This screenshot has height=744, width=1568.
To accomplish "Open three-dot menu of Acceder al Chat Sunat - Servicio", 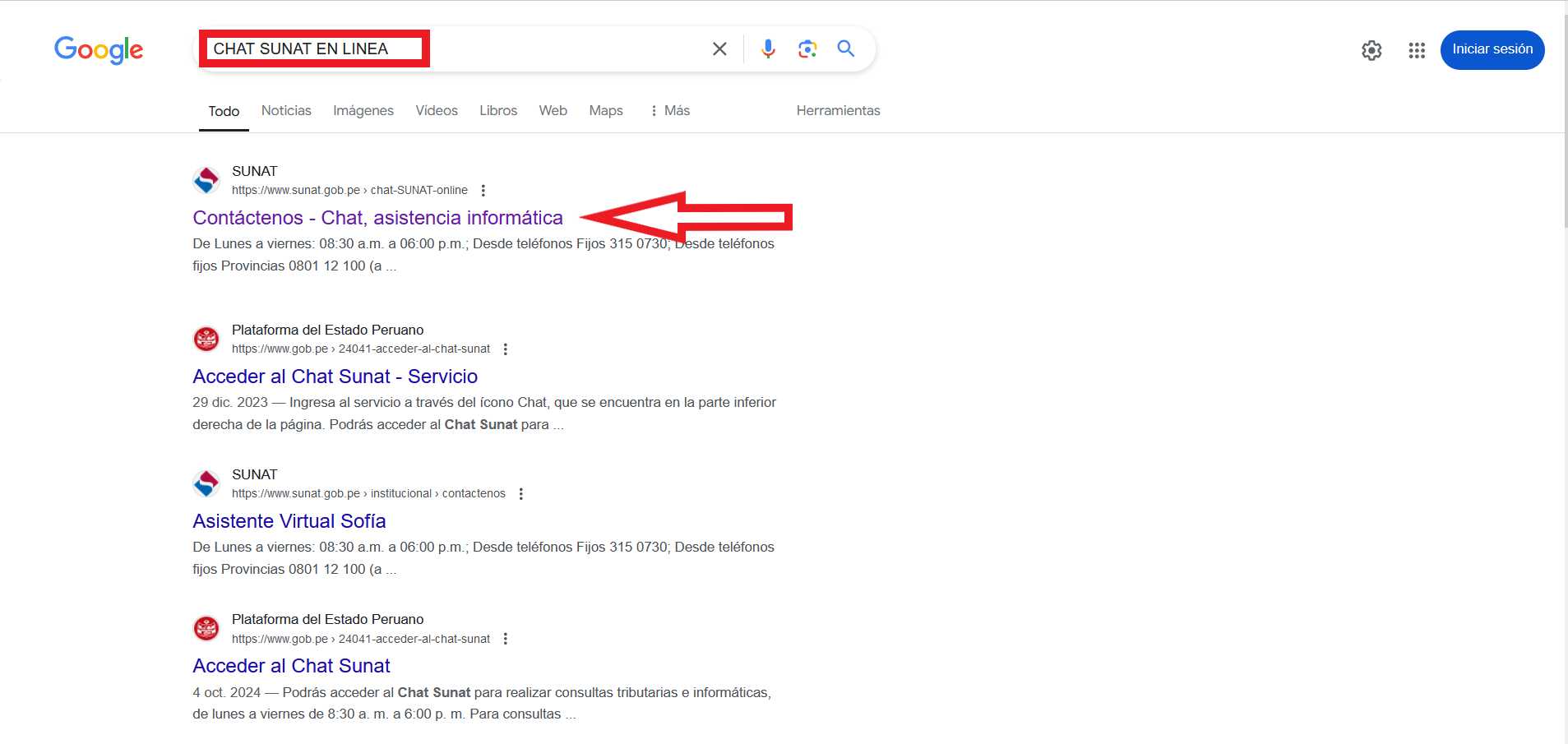I will click(x=506, y=349).
